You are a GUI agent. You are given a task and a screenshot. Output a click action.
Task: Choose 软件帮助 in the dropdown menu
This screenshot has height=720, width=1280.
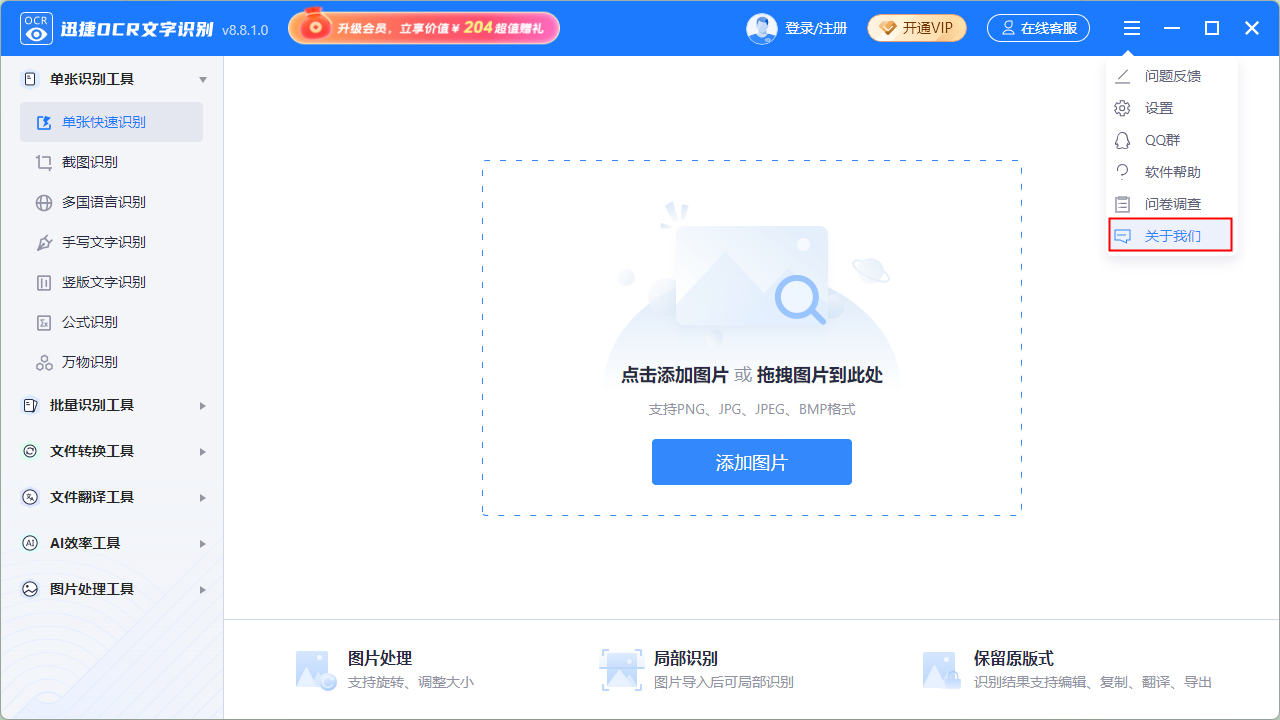pos(1171,172)
